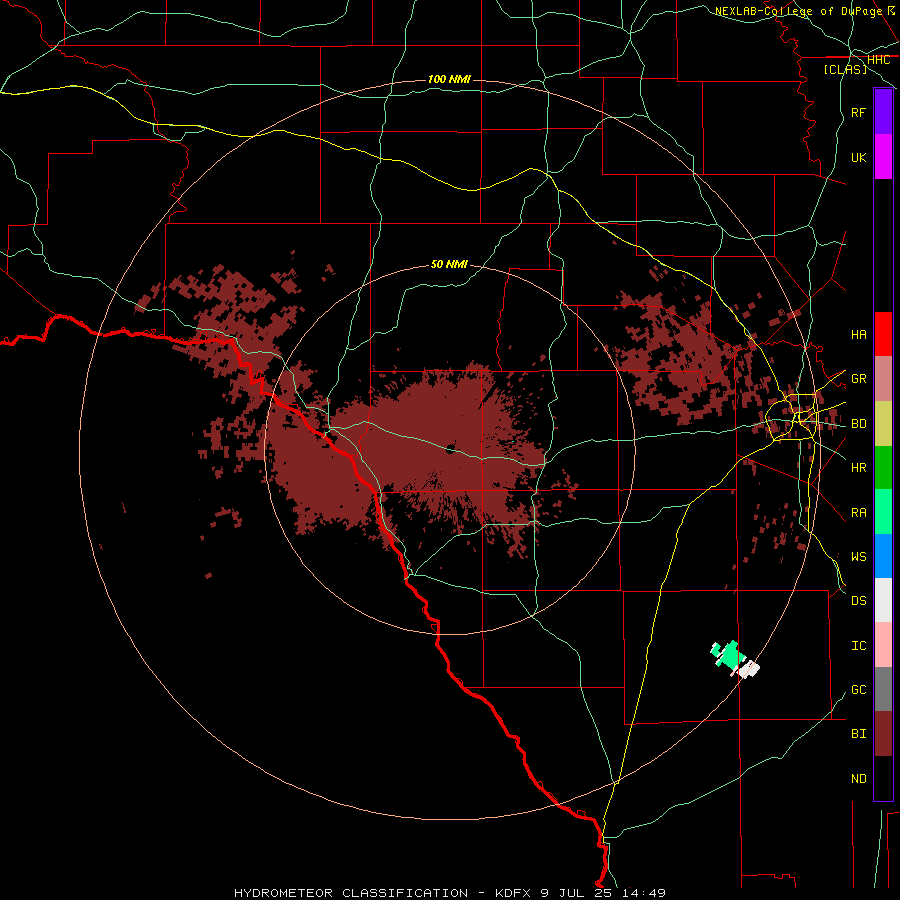The width and height of the screenshot is (900, 900).
Task: Click the ND legend label
Action: [x=859, y=779]
